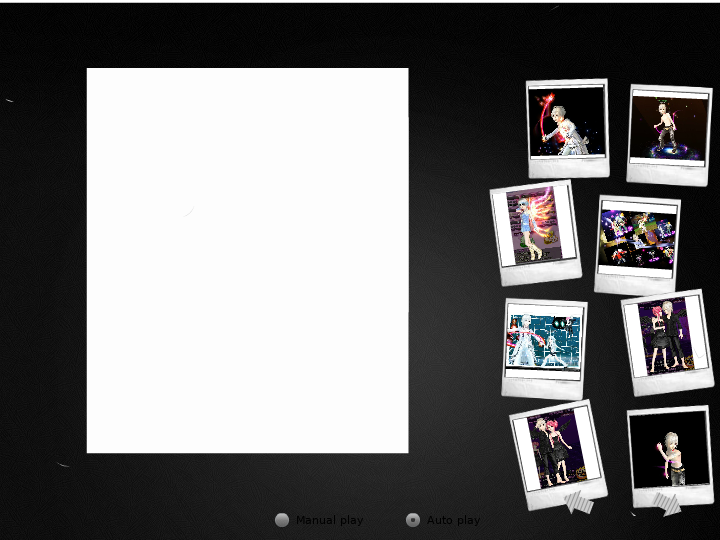
Task: Click caption strip under fiery wings photo
Action: 542,273
